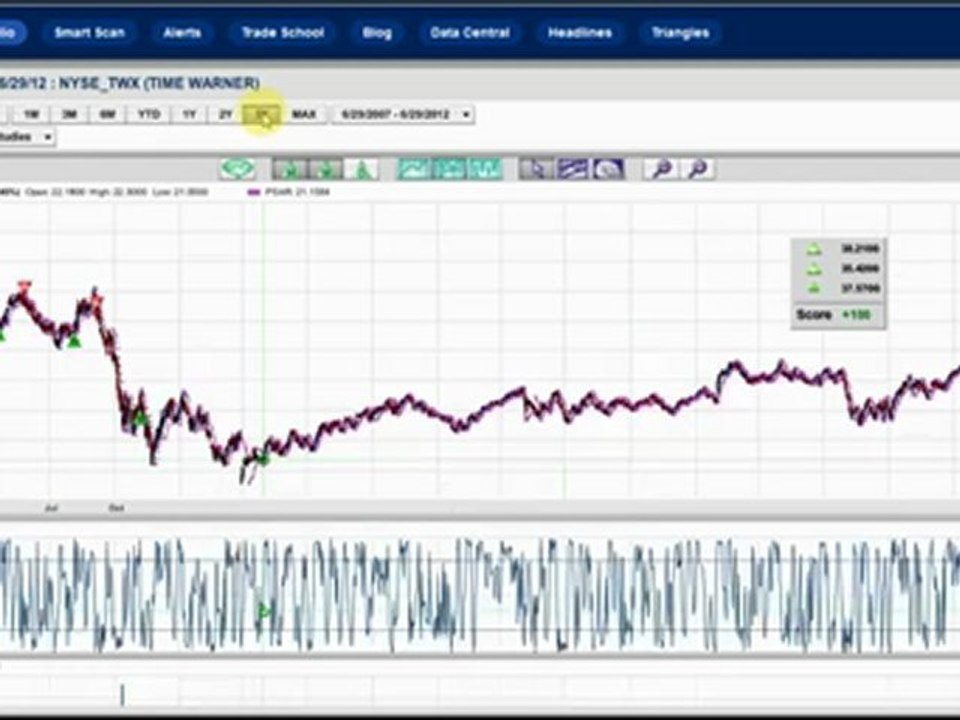Click the first green triangle toolbar icon
The height and width of the screenshot is (720, 960).
[290, 169]
